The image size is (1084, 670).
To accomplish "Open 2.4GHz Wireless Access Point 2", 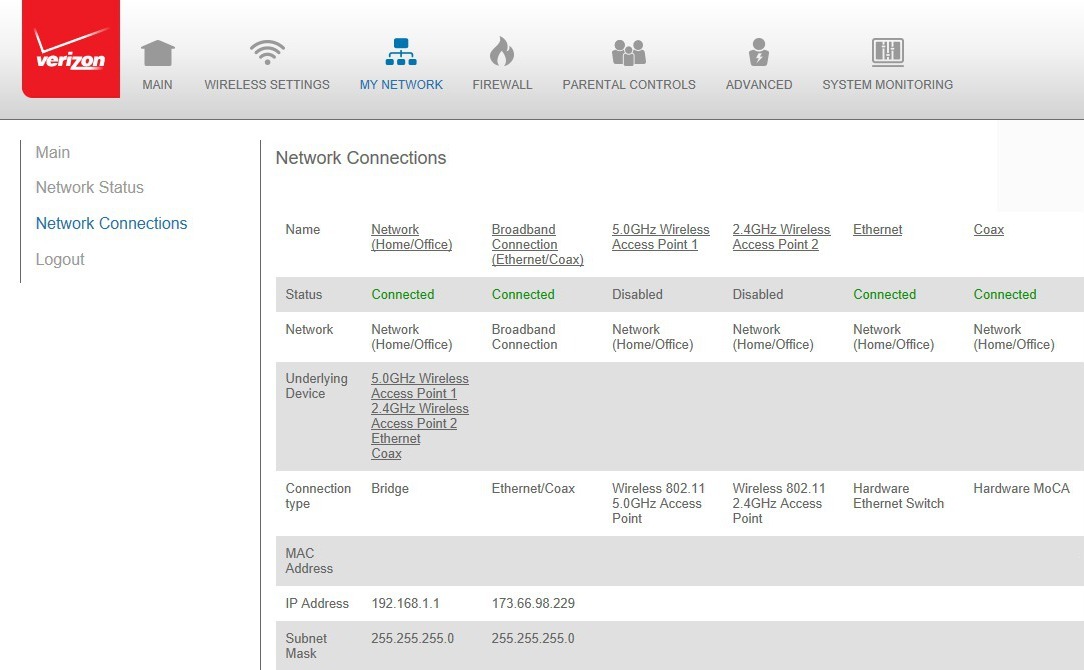I will click(x=780, y=237).
